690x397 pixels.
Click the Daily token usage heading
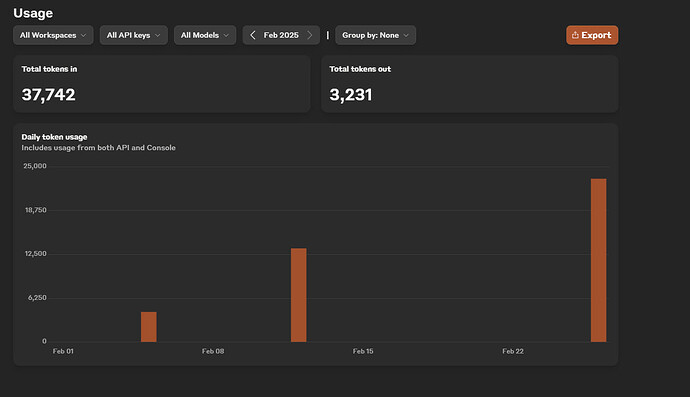(x=54, y=137)
